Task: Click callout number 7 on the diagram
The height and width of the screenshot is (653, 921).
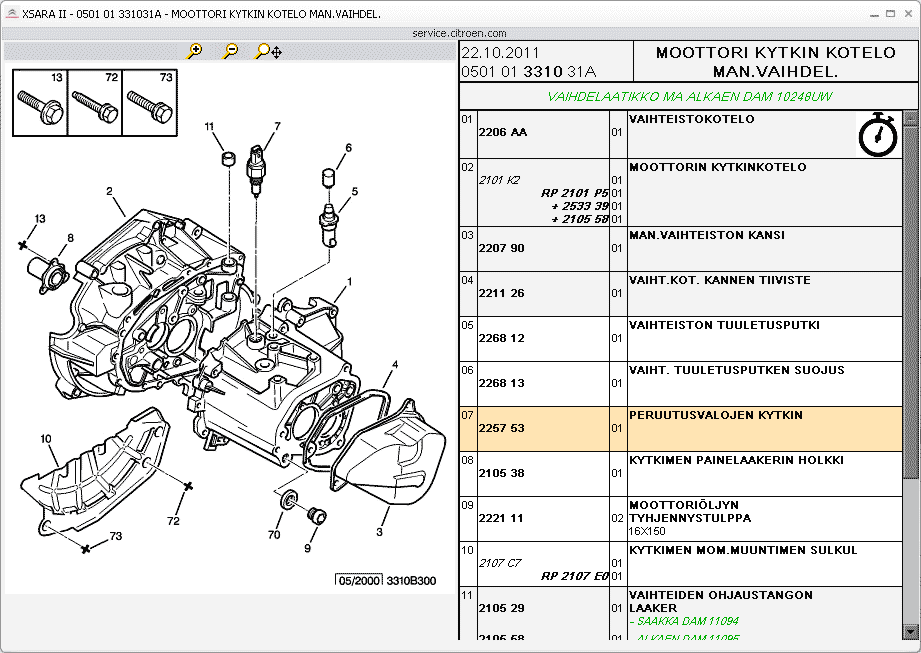Action: [277, 127]
